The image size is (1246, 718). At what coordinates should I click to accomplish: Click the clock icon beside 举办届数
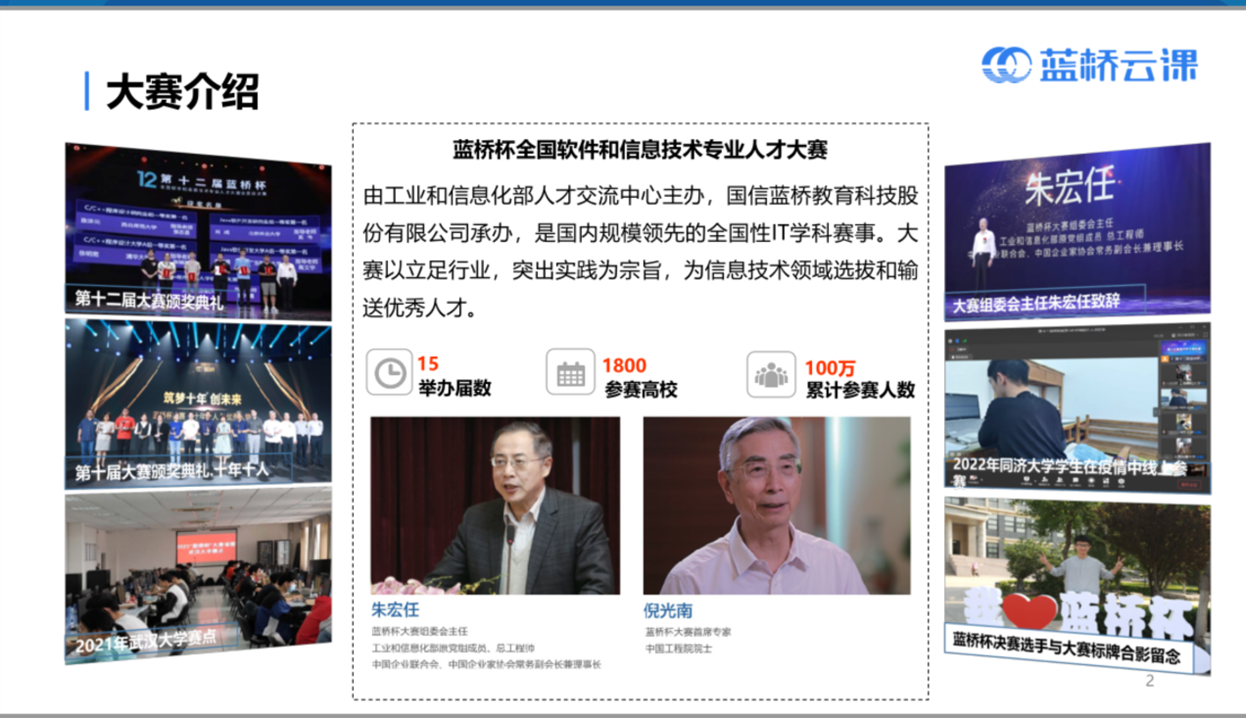[x=389, y=372]
